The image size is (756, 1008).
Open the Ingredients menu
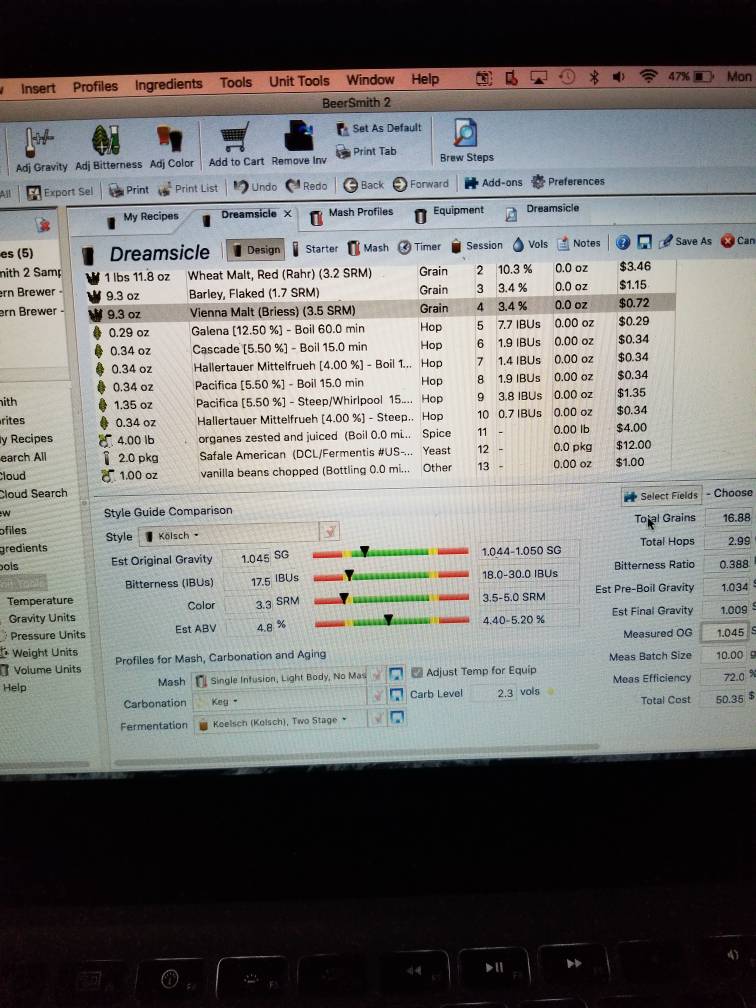click(168, 84)
